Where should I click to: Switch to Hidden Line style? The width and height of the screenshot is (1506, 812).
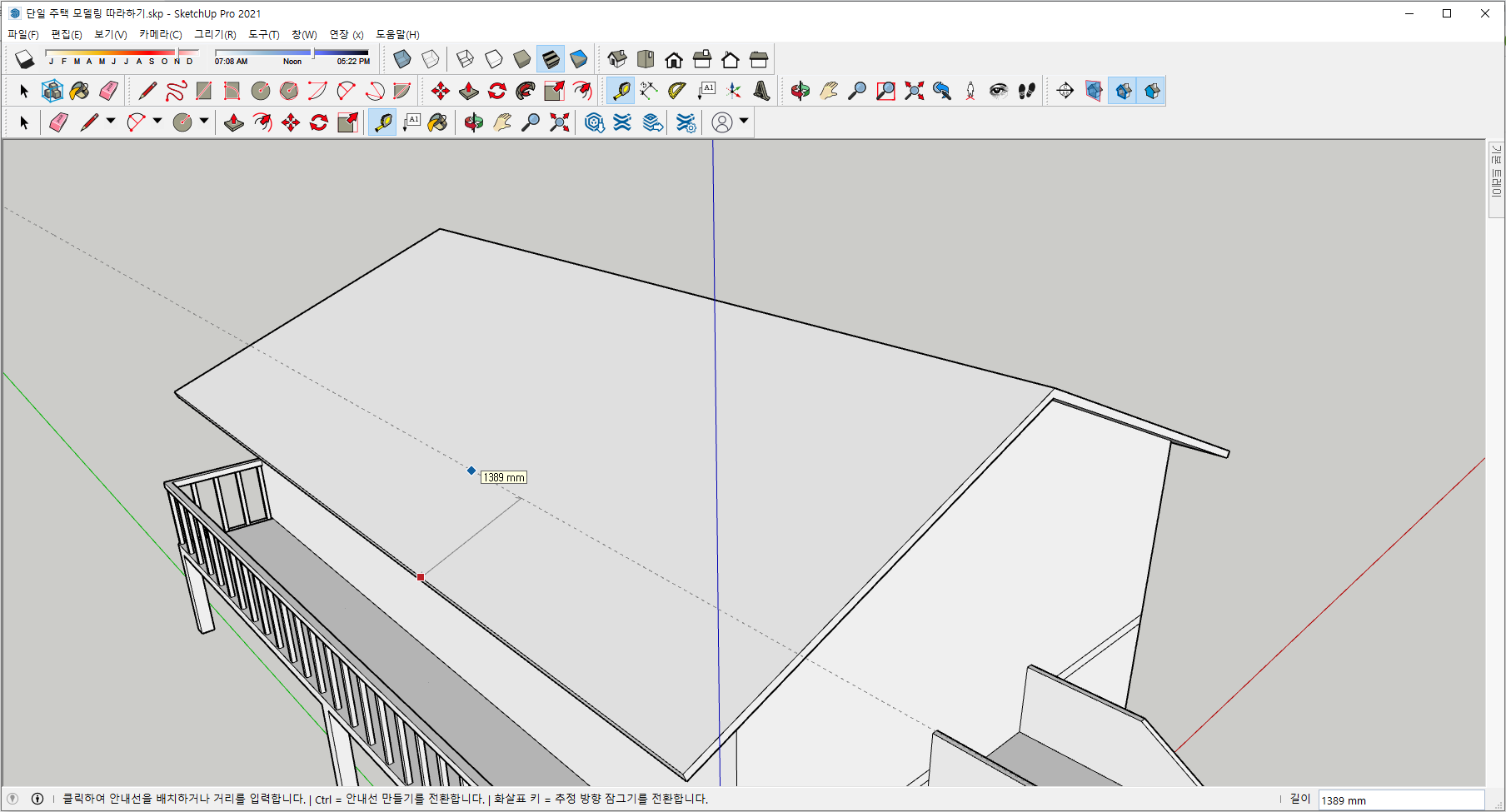(493, 59)
